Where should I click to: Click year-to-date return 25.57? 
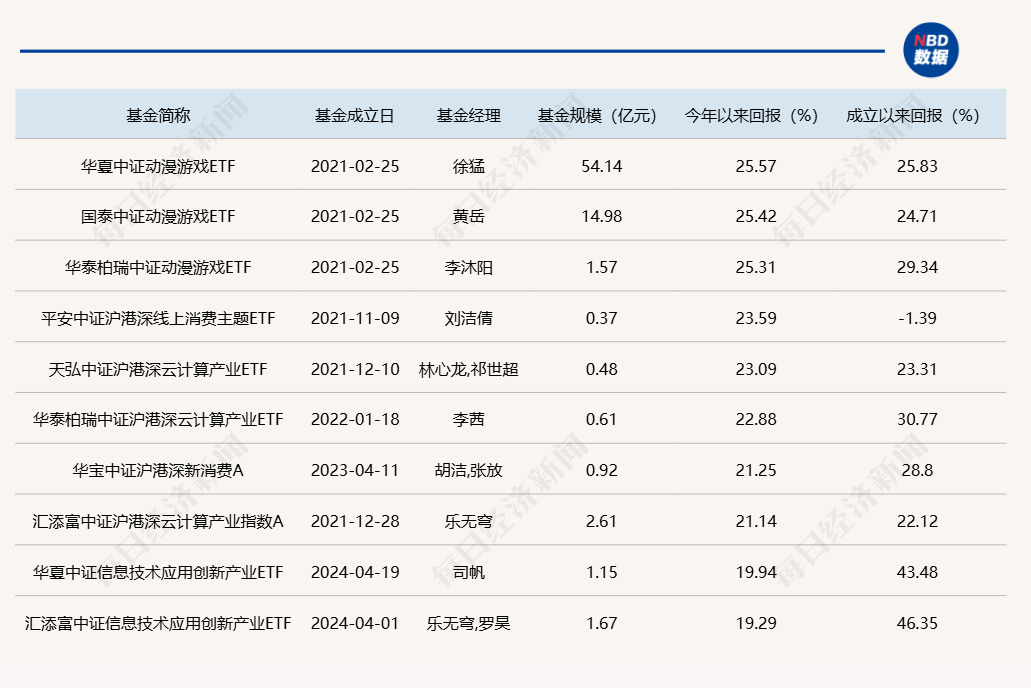pos(756,166)
